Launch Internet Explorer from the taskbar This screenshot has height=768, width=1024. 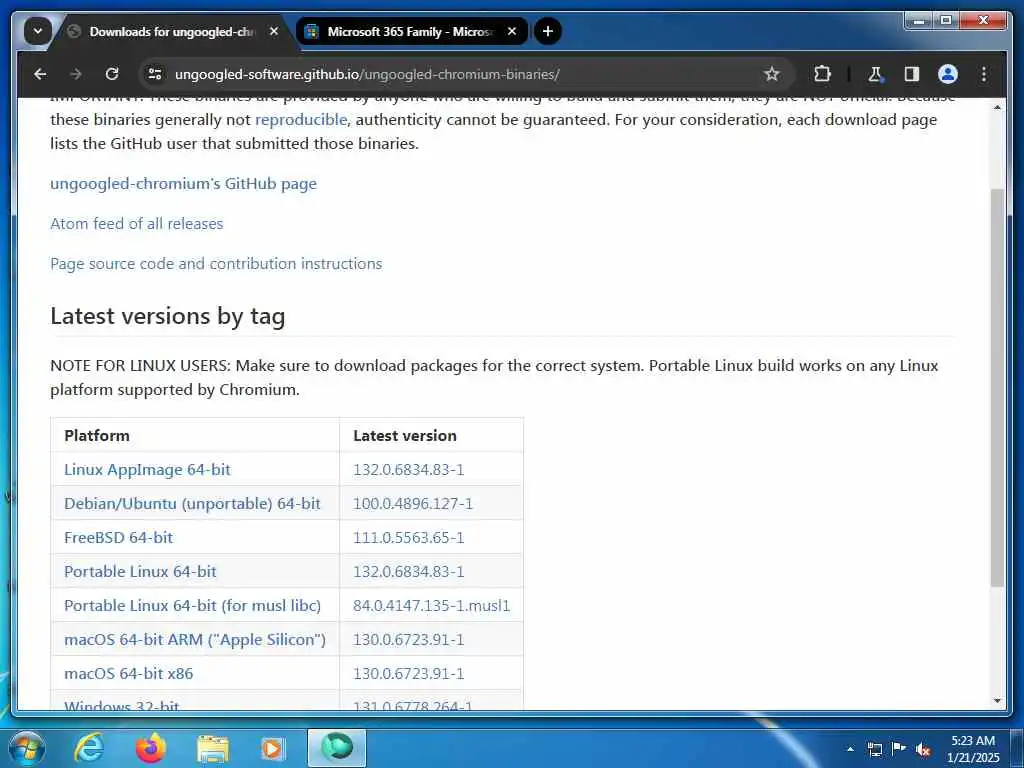88,748
